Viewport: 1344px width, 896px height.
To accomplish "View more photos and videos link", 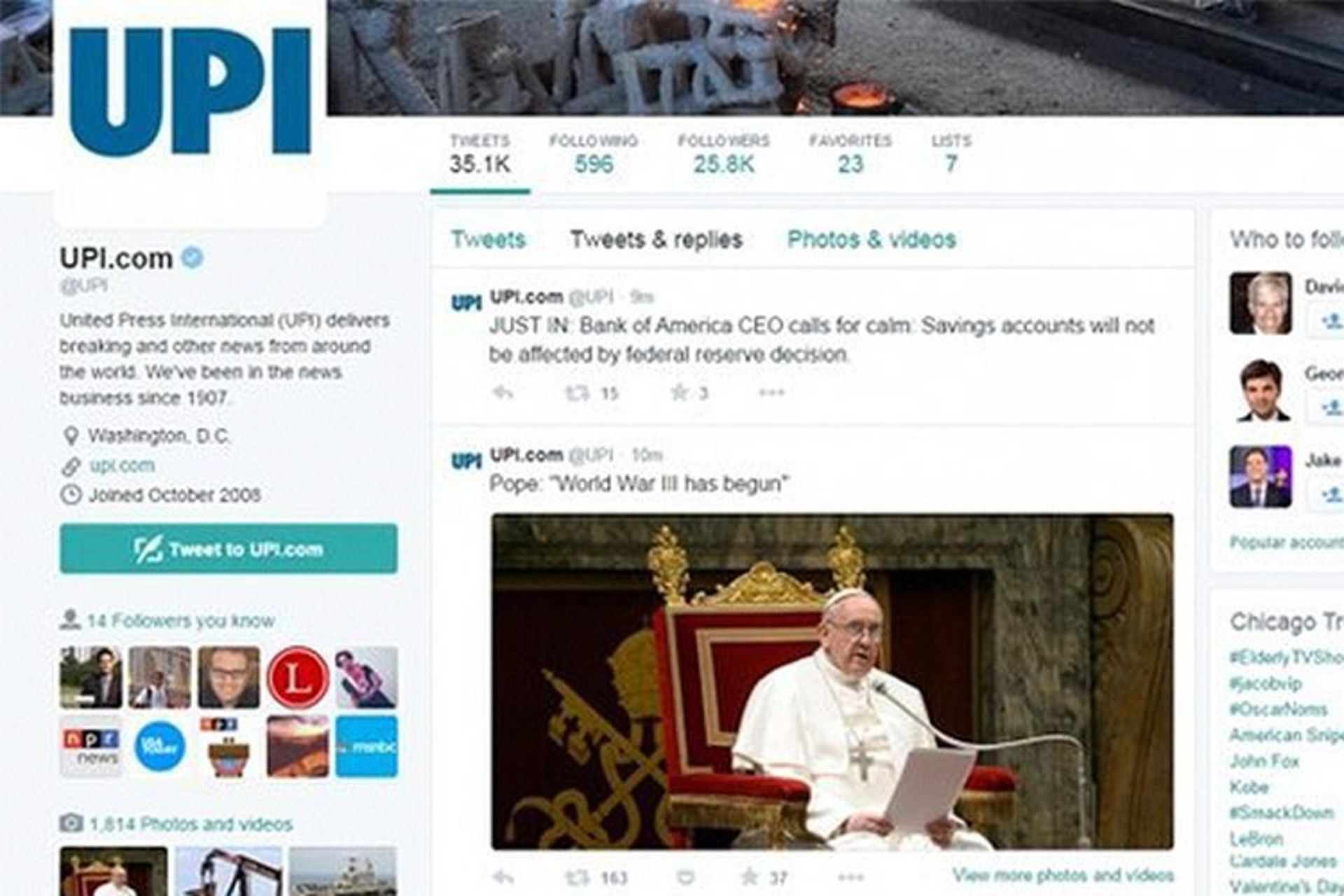I will 1063,875.
